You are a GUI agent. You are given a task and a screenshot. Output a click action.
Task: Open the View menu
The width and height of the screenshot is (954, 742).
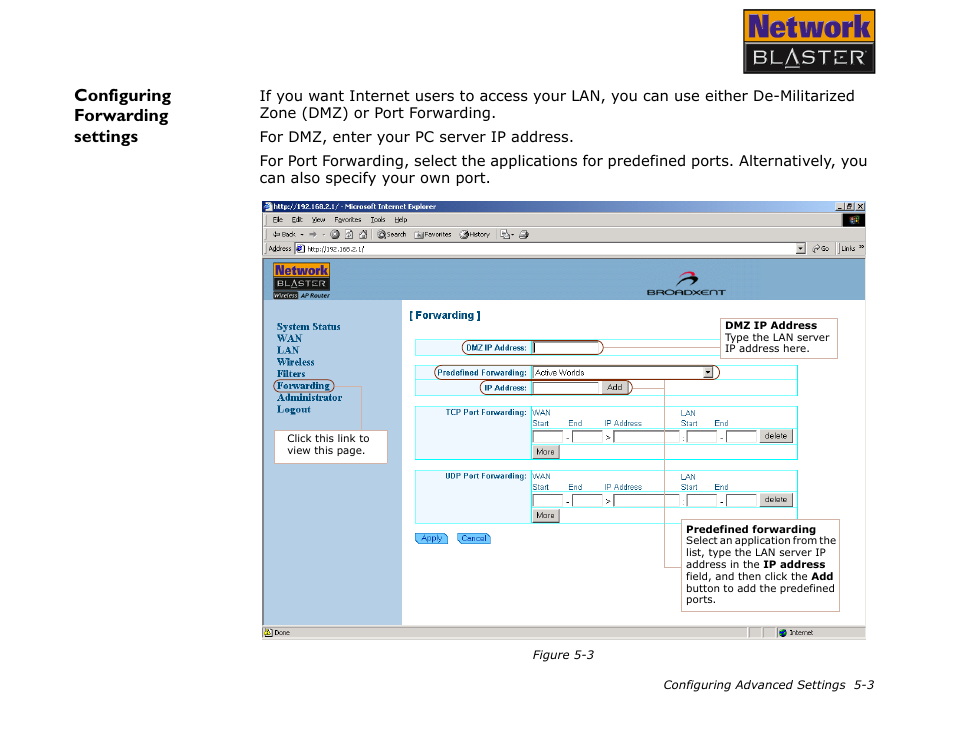point(318,220)
